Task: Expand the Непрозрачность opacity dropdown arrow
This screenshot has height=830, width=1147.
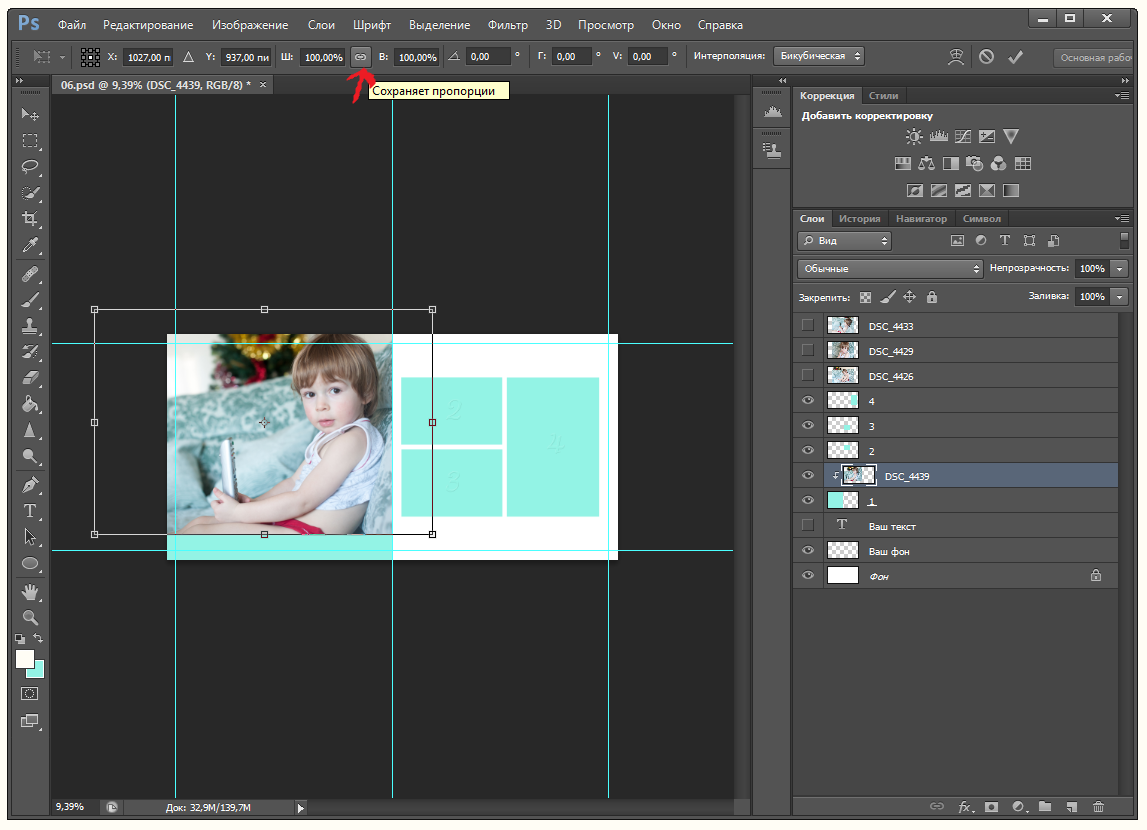Action: pos(1119,269)
